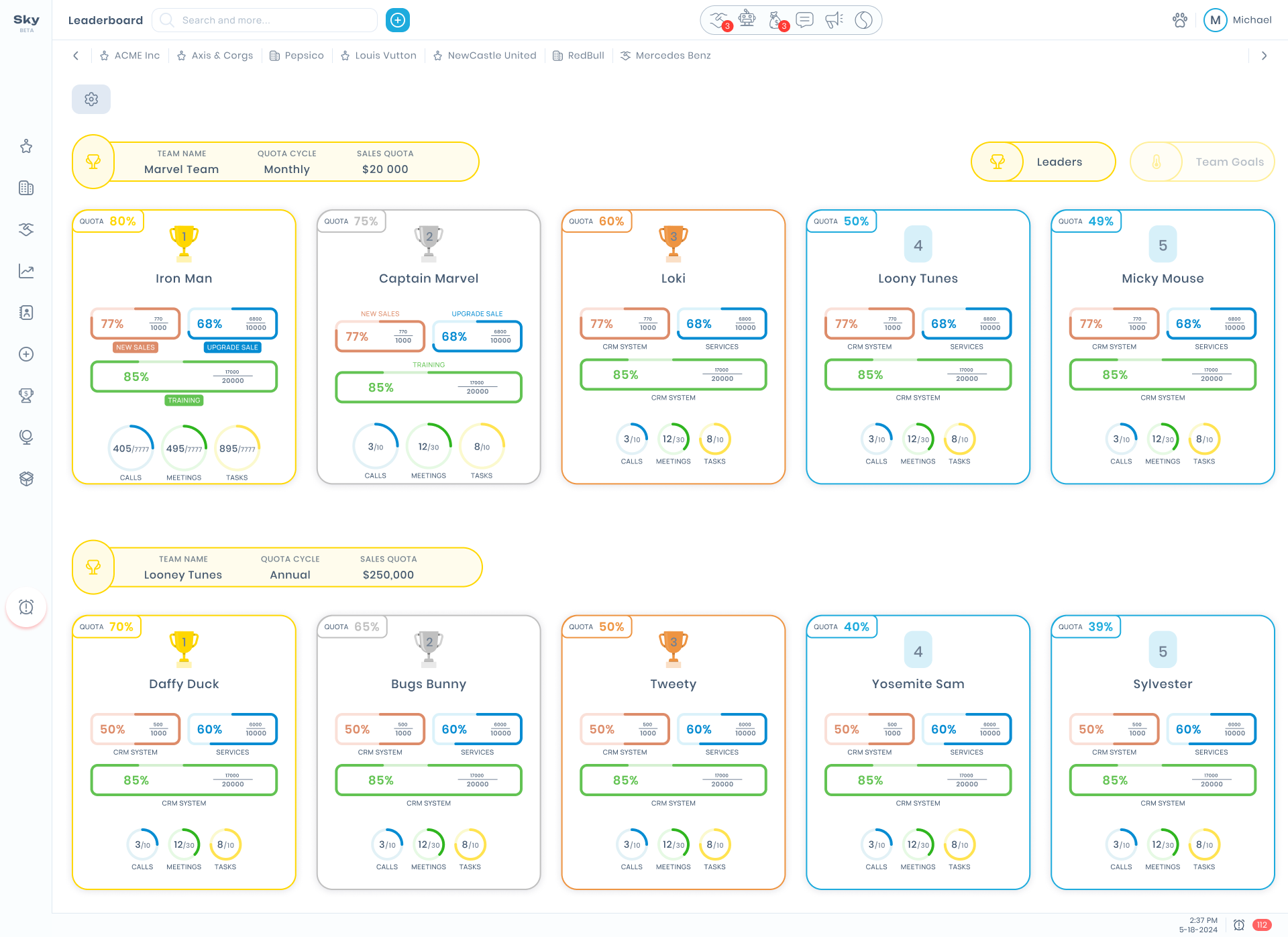Image resolution: width=1288 pixels, height=937 pixels.
Task: Select the Team Goals view toggle
Action: (1202, 162)
